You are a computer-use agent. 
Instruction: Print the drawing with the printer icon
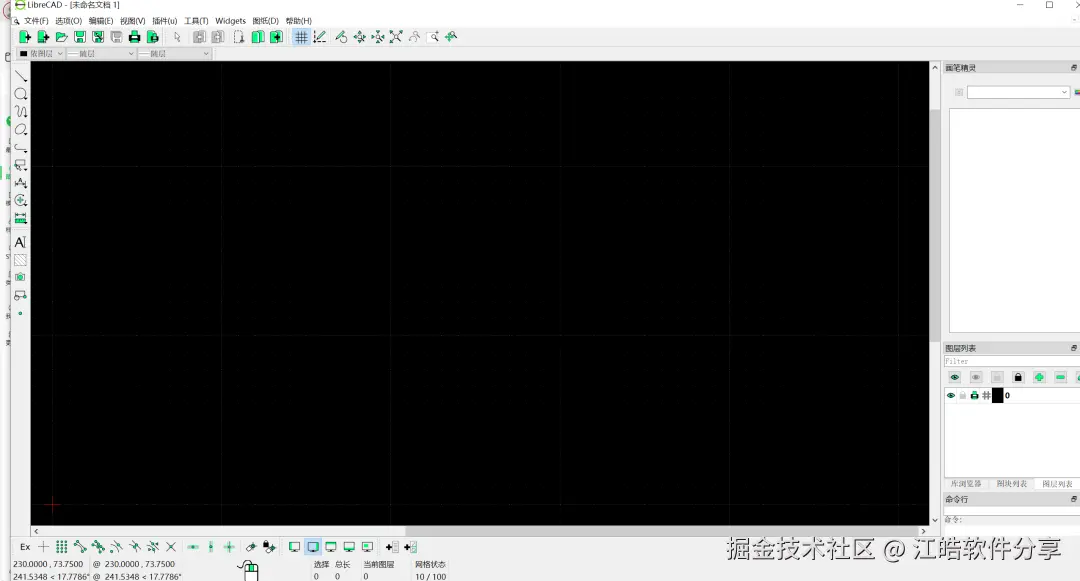point(134,37)
